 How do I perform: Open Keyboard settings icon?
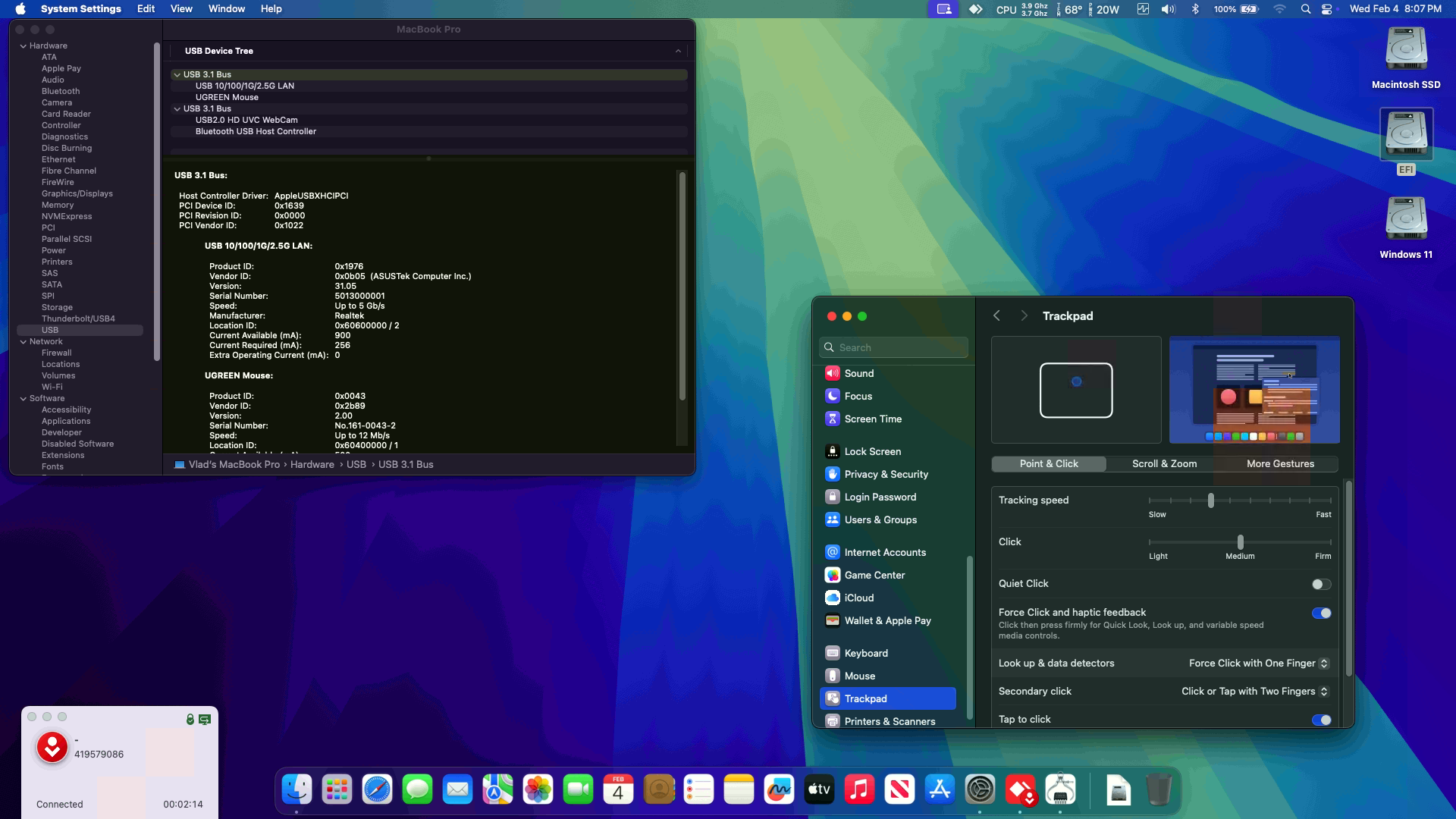(x=832, y=653)
